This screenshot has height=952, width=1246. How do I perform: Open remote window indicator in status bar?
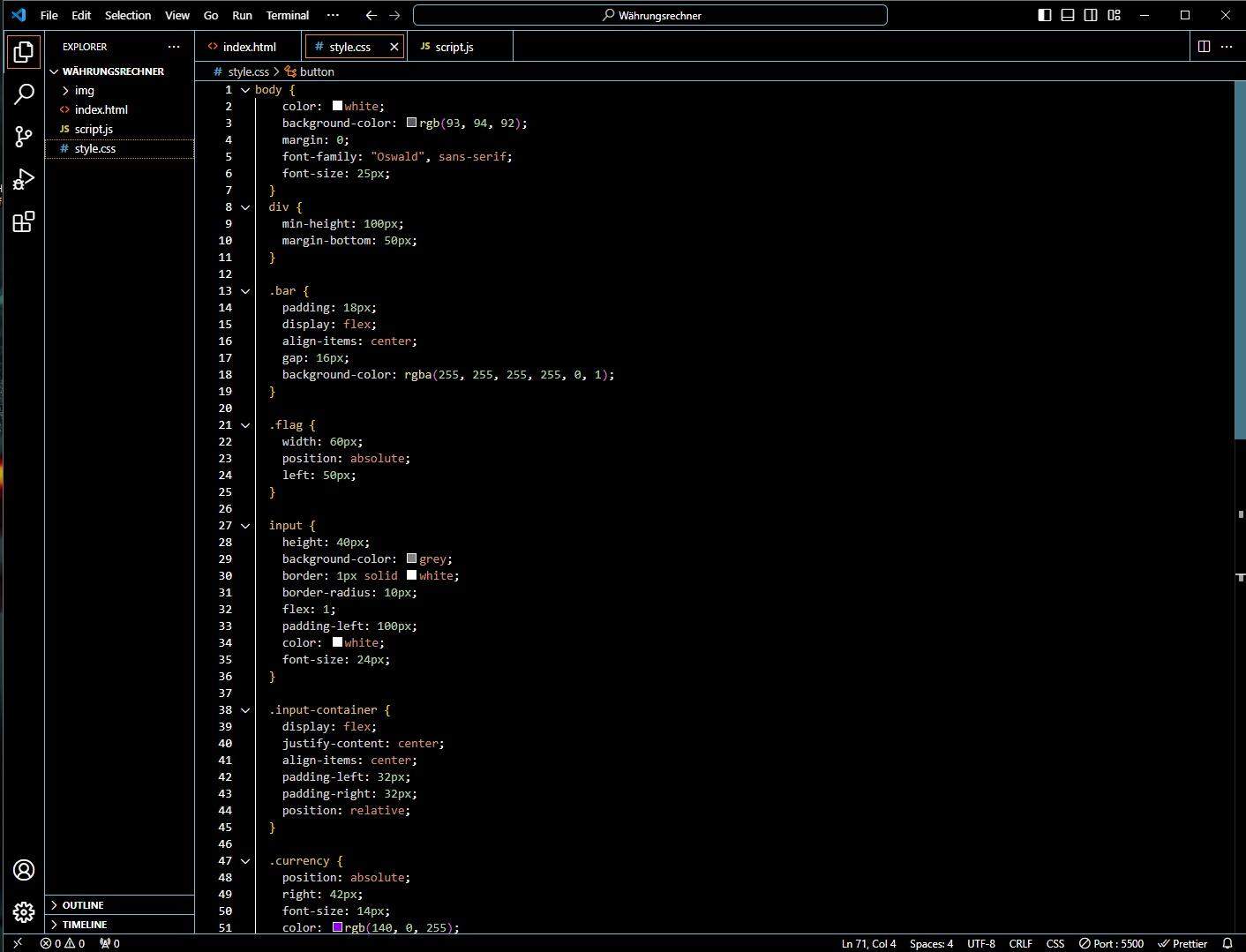click(17, 943)
